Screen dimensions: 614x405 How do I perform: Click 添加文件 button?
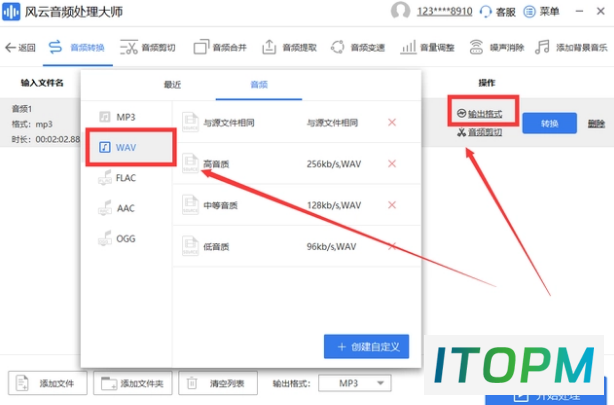[x=48, y=383]
